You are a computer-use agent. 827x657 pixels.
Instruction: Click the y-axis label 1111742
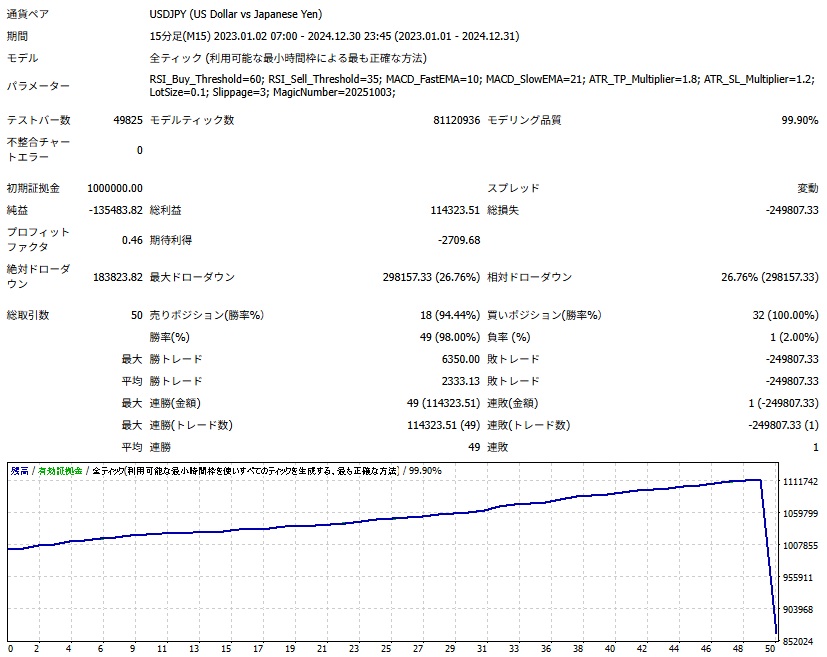pos(802,482)
